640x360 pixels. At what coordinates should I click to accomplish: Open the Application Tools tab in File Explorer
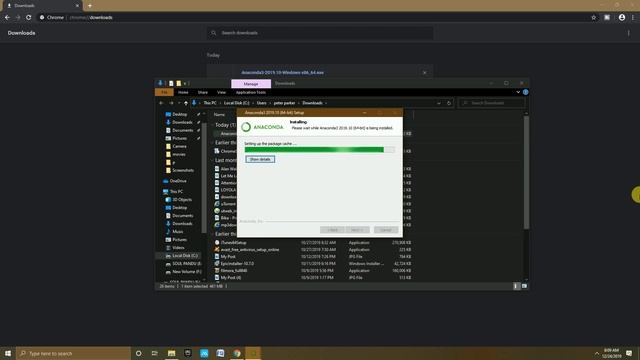[x=251, y=92]
